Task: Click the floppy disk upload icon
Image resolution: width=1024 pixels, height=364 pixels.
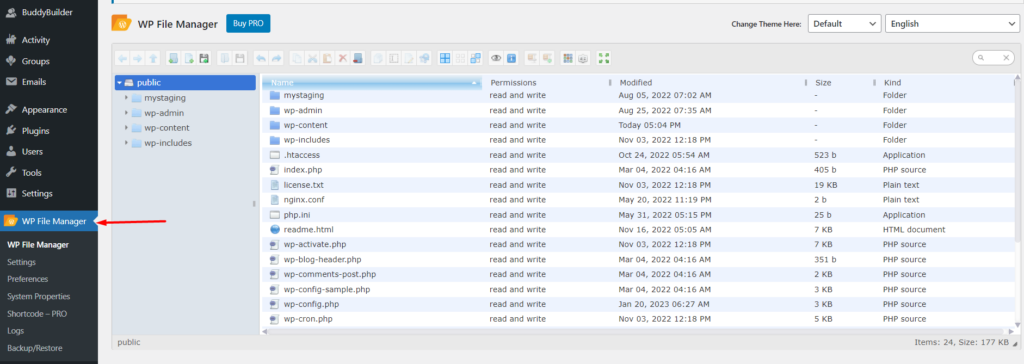Action: 204,58
